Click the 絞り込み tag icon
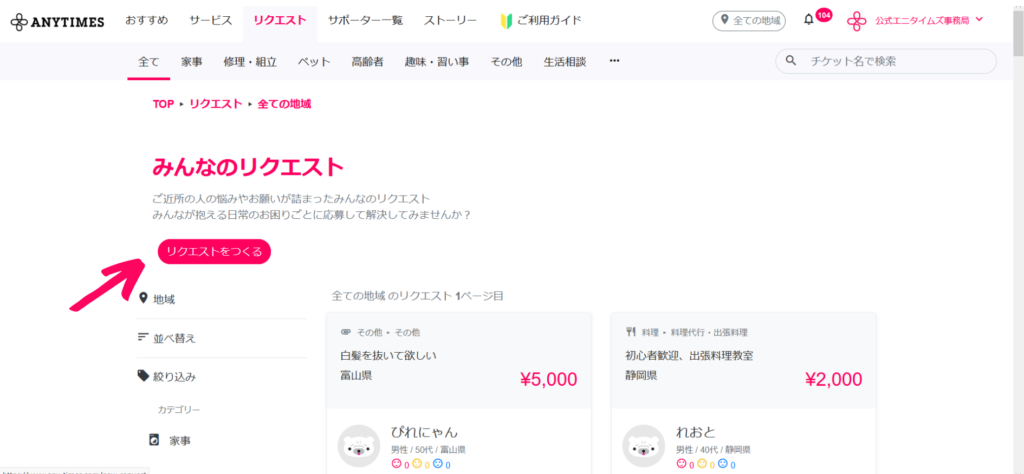 143,376
